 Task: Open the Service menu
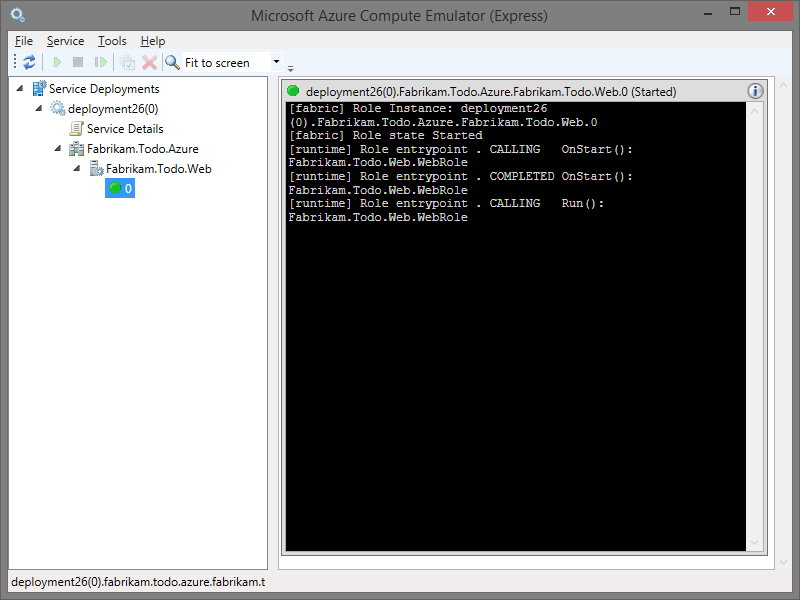[x=65, y=41]
